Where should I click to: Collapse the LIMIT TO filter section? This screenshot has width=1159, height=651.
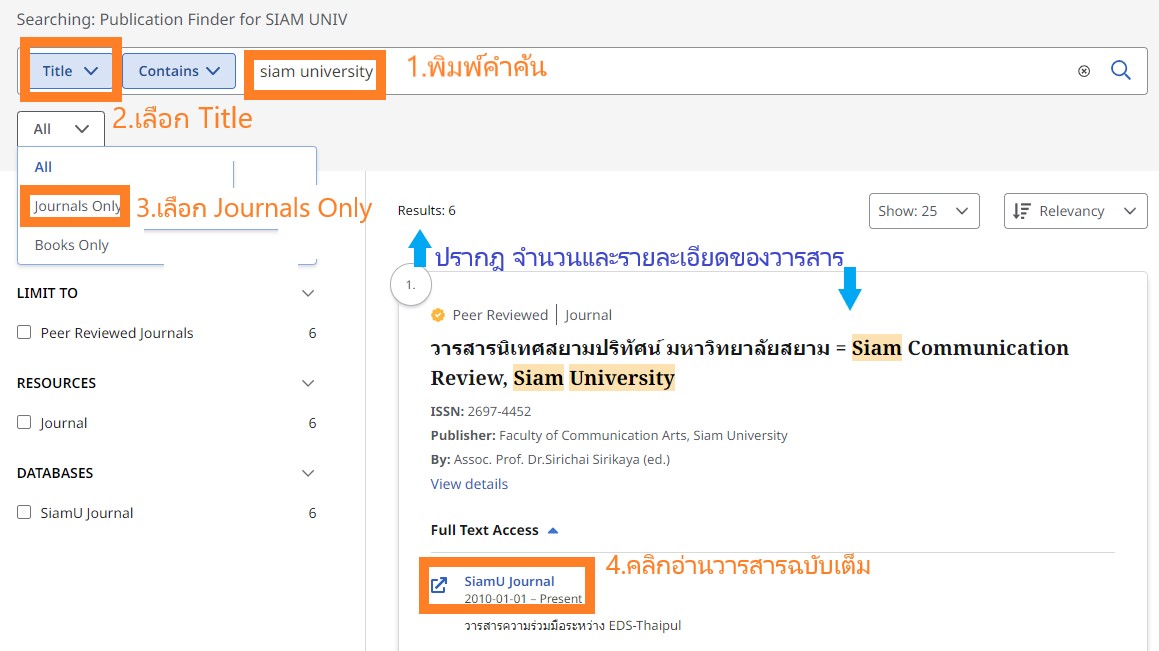coord(308,293)
